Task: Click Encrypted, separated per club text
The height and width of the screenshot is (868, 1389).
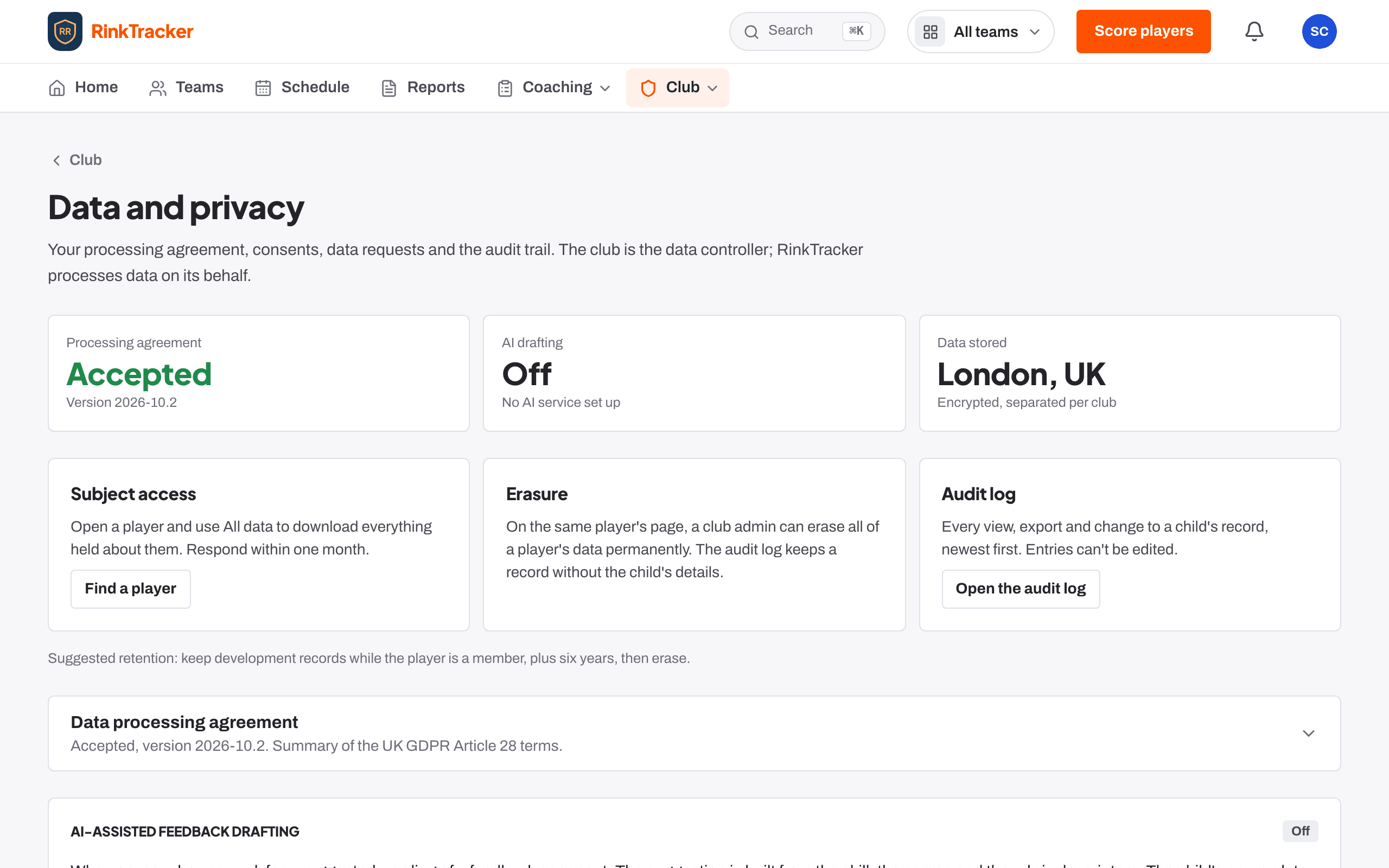Action: (1026, 403)
